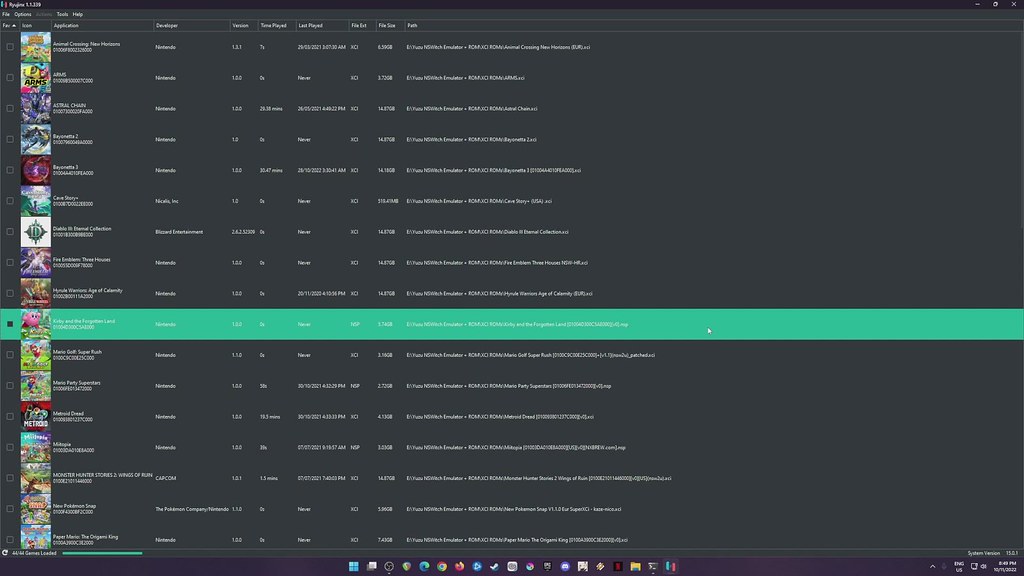The height and width of the screenshot is (576, 1024).
Task: Click the Mario Golf: Super Rush icon
Action: tap(35, 355)
